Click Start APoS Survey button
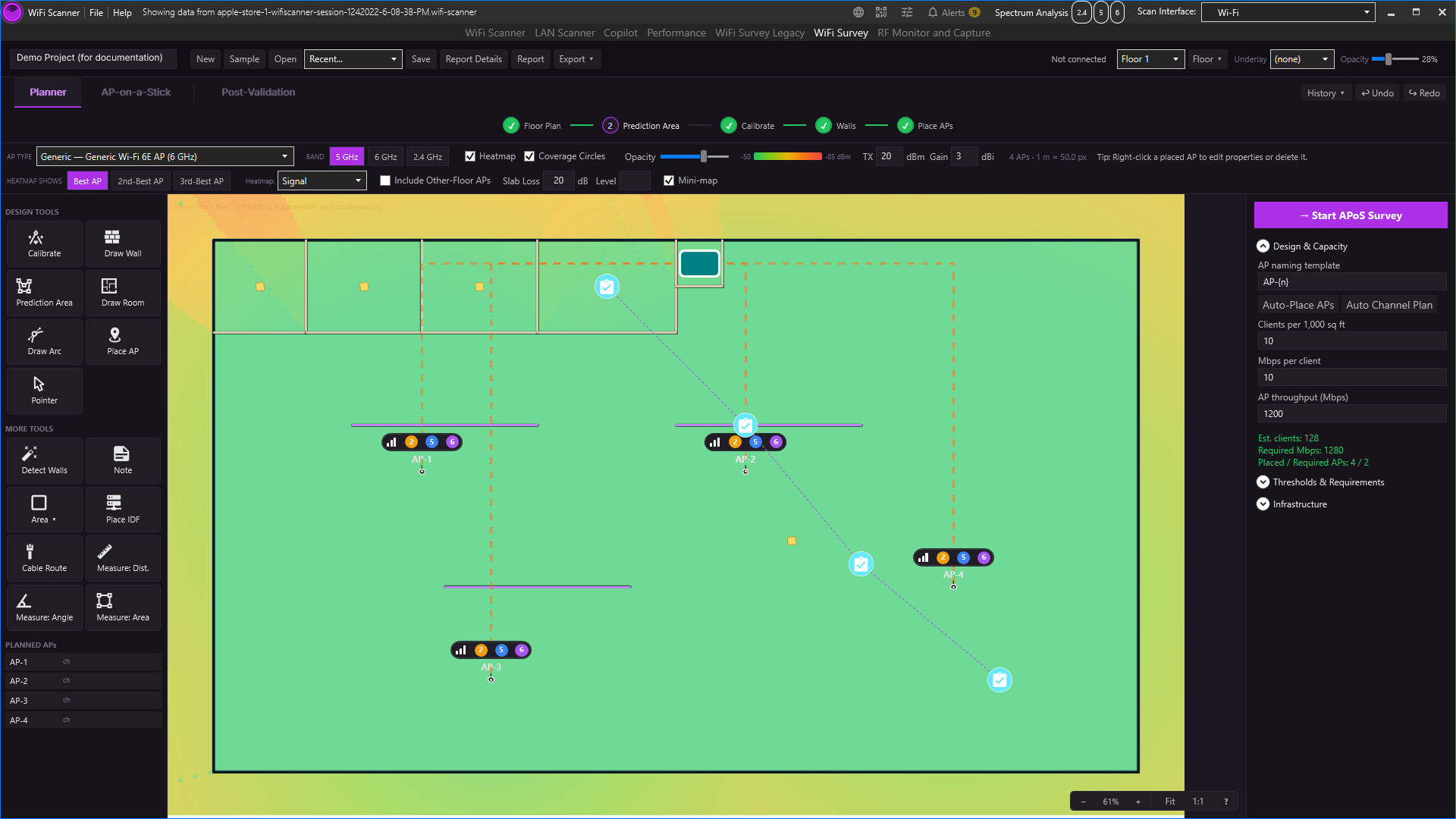The height and width of the screenshot is (819, 1456). (x=1351, y=215)
